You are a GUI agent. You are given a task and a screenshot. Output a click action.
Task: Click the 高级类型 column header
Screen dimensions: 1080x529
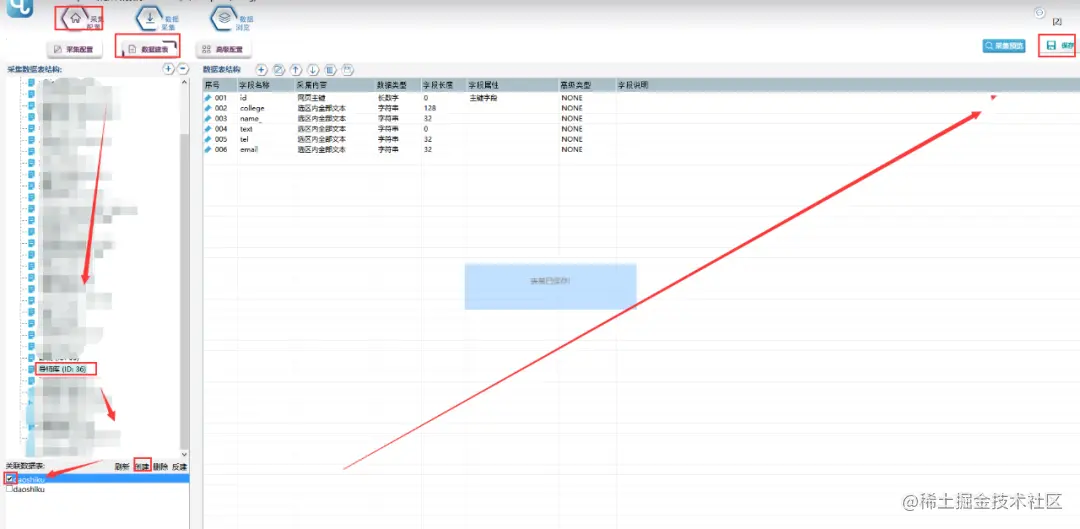(587, 85)
